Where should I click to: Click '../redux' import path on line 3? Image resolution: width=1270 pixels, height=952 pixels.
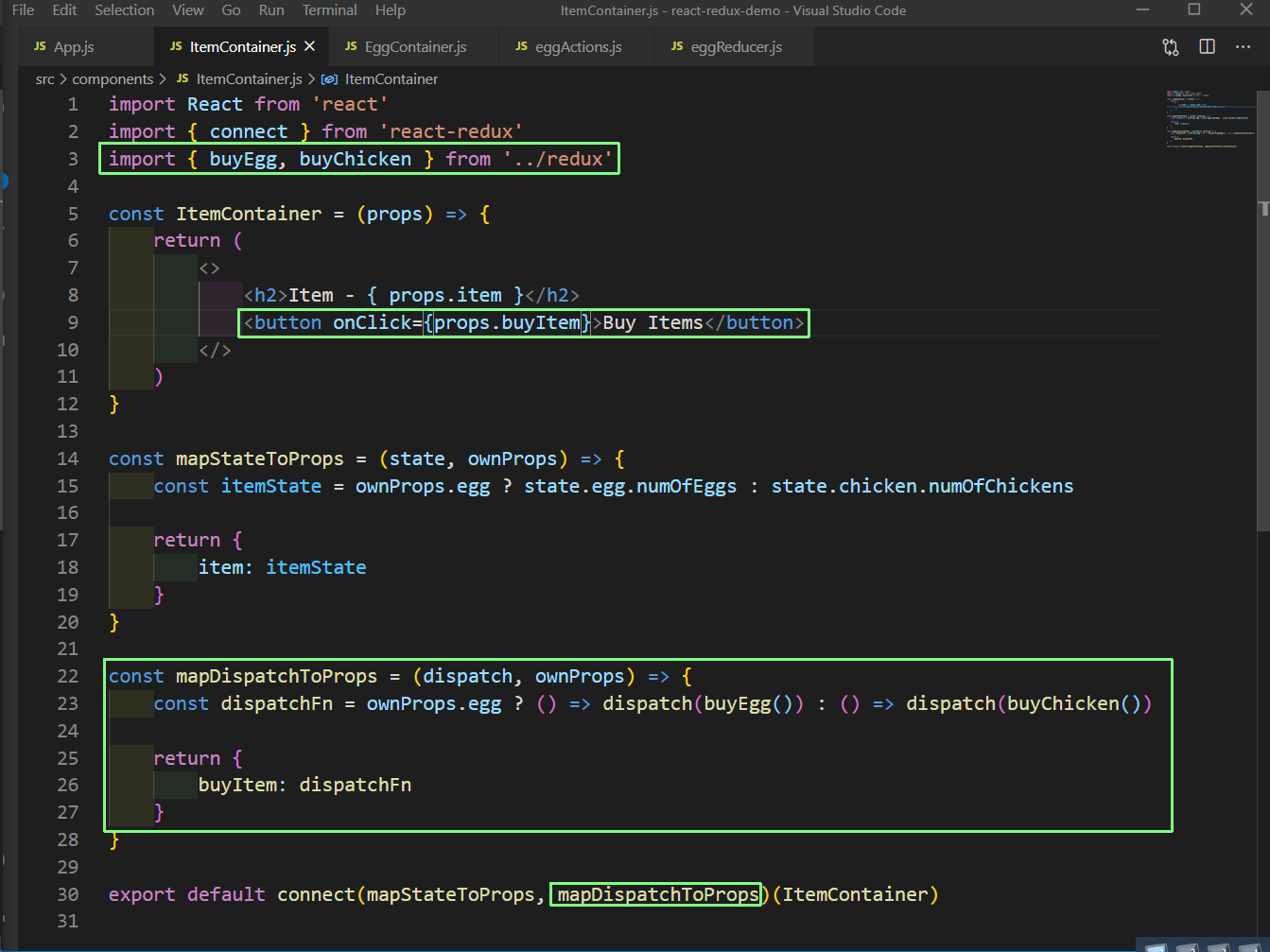(x=558, y=159)
